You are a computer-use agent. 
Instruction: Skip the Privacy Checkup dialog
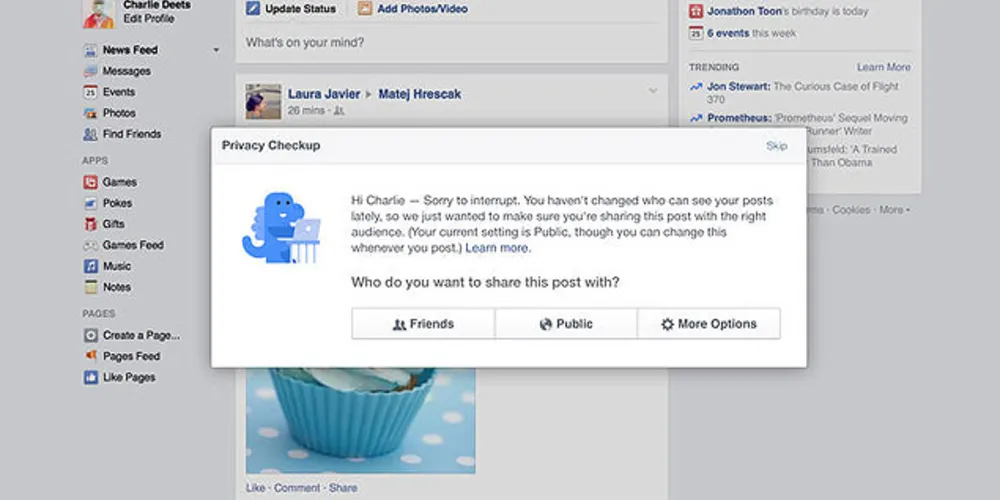(776, 146)
